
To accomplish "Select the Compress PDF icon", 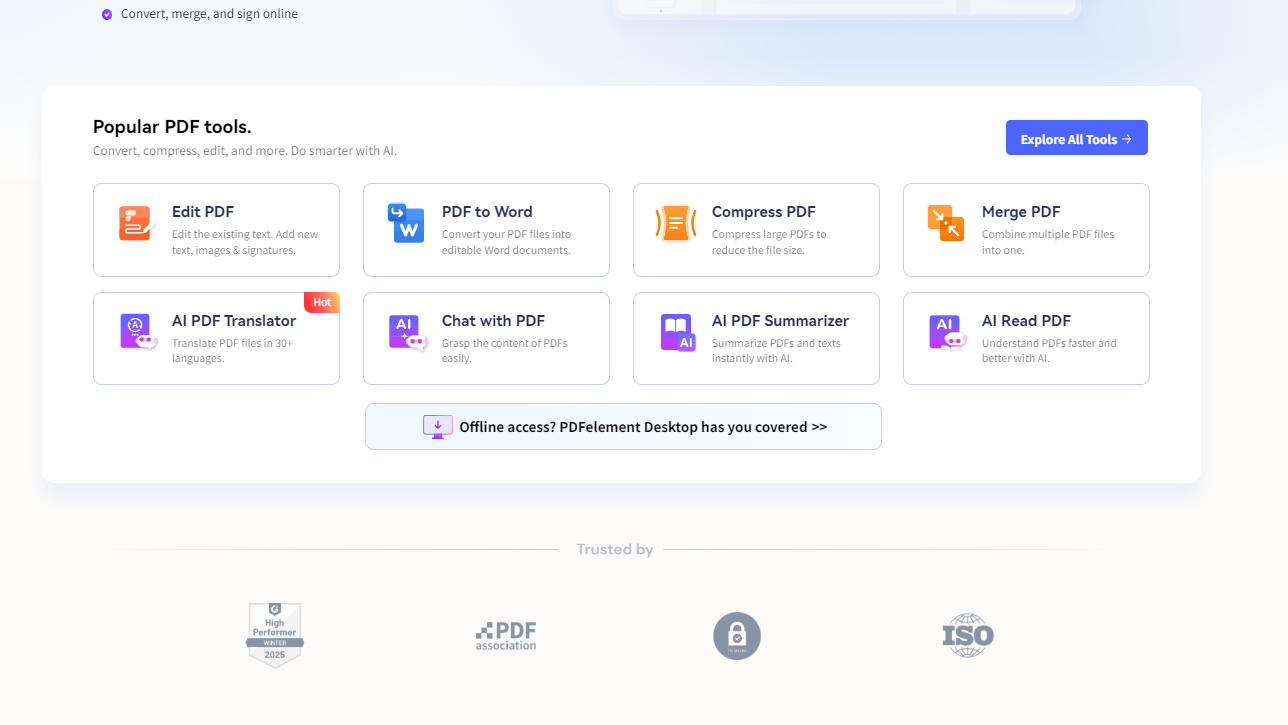I will (x=676, y=223).
